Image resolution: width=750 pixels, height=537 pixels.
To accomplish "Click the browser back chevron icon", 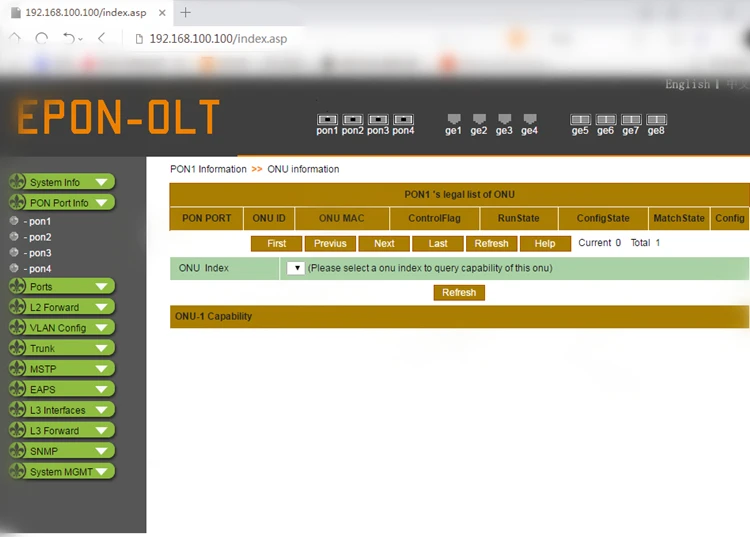I will click(101, 38).
